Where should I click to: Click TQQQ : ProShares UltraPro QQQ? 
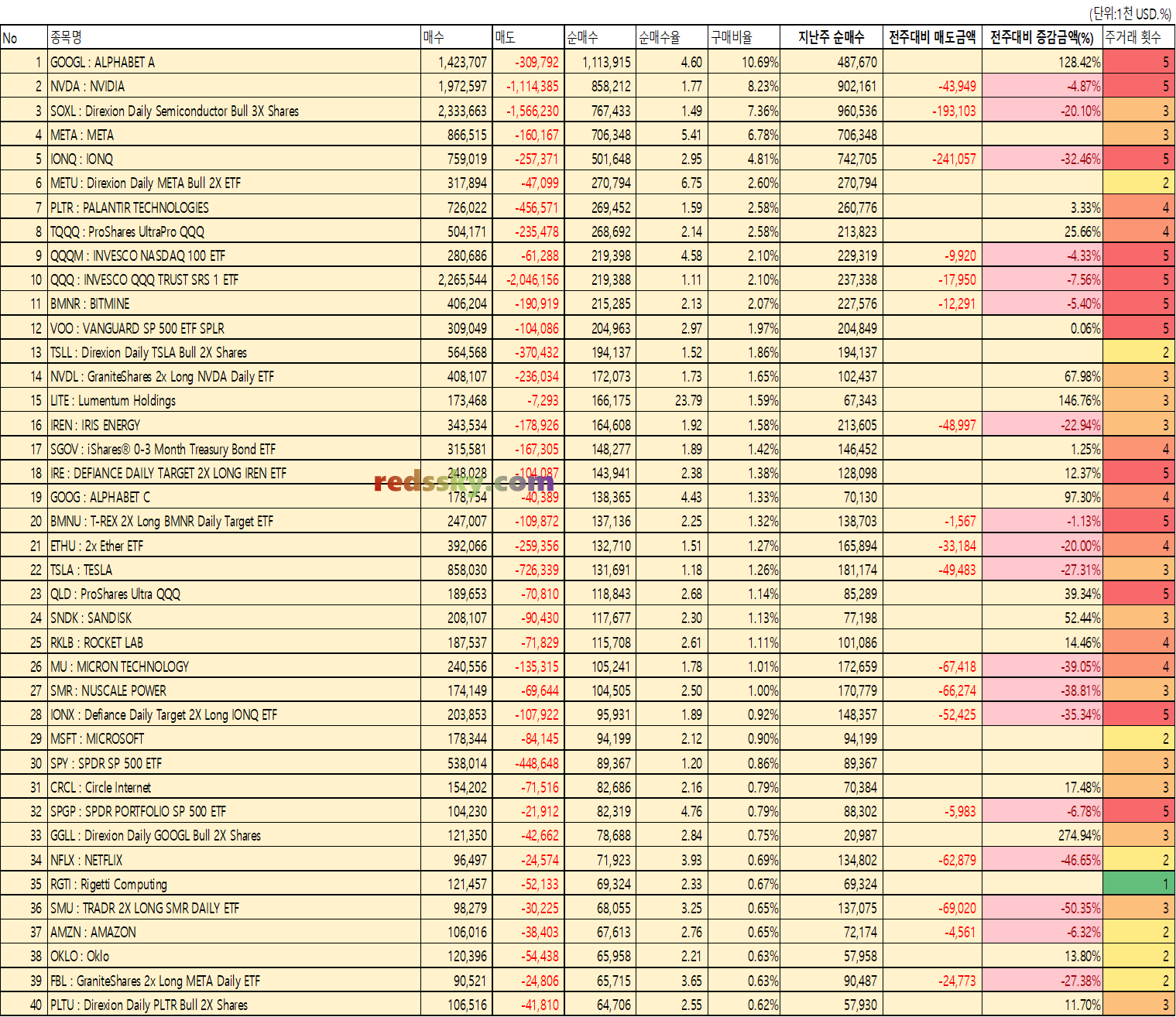click(234, 231)
